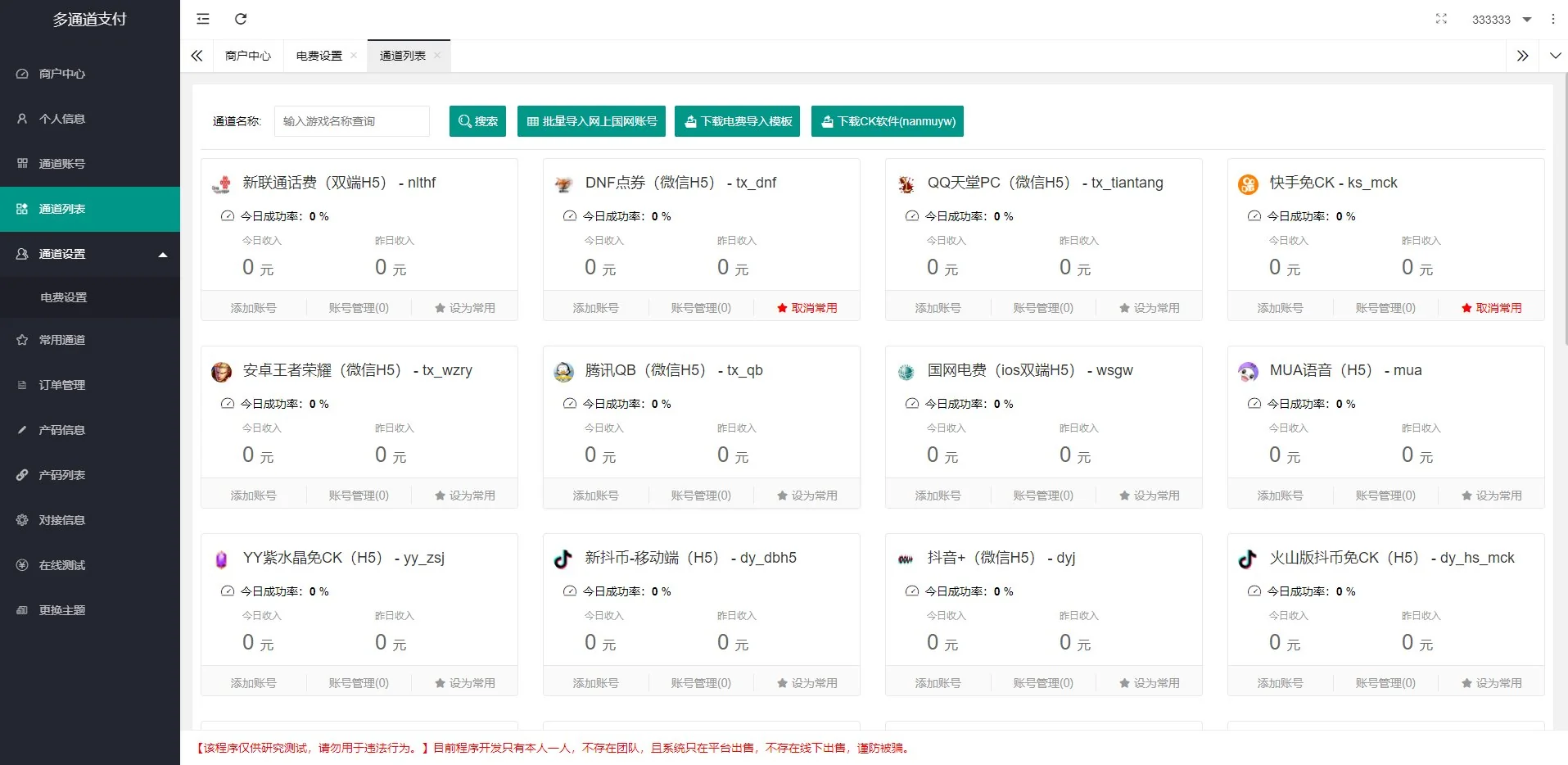Open 产码列表 from the sidebar

click(60, 474)
